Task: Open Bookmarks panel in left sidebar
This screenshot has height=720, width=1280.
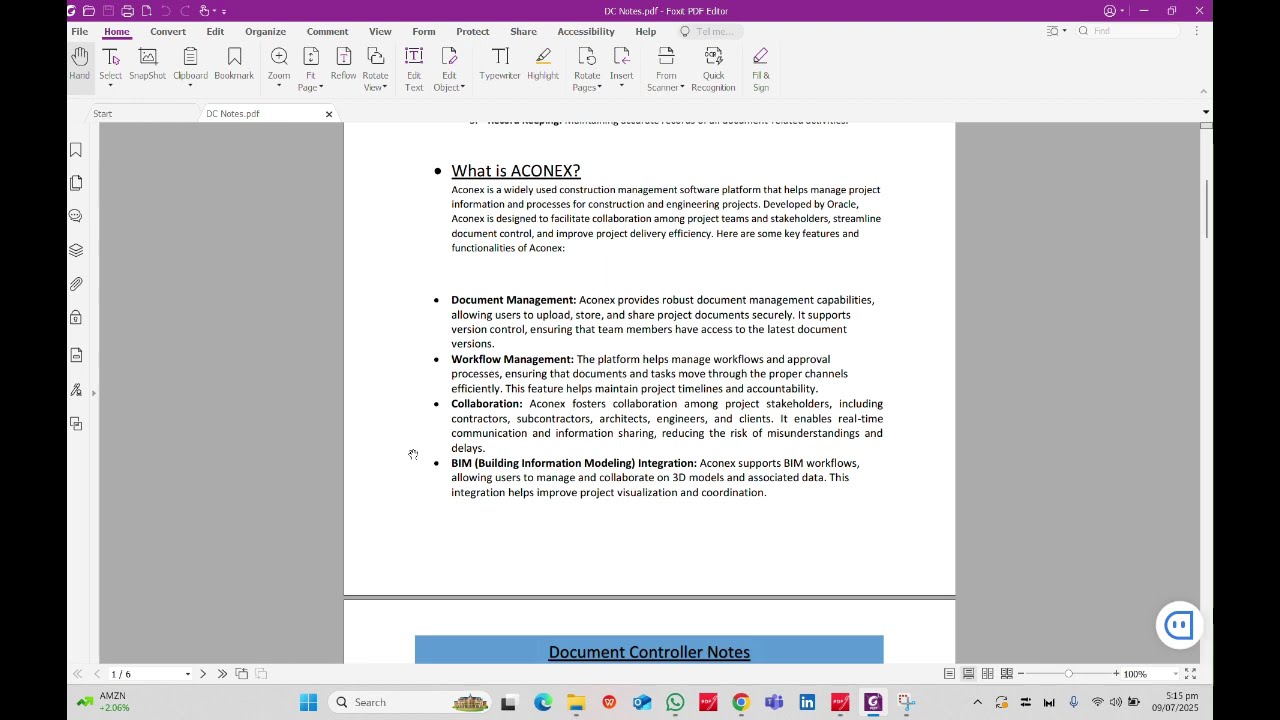Action: pyautogui.click(x=76, y=150)
